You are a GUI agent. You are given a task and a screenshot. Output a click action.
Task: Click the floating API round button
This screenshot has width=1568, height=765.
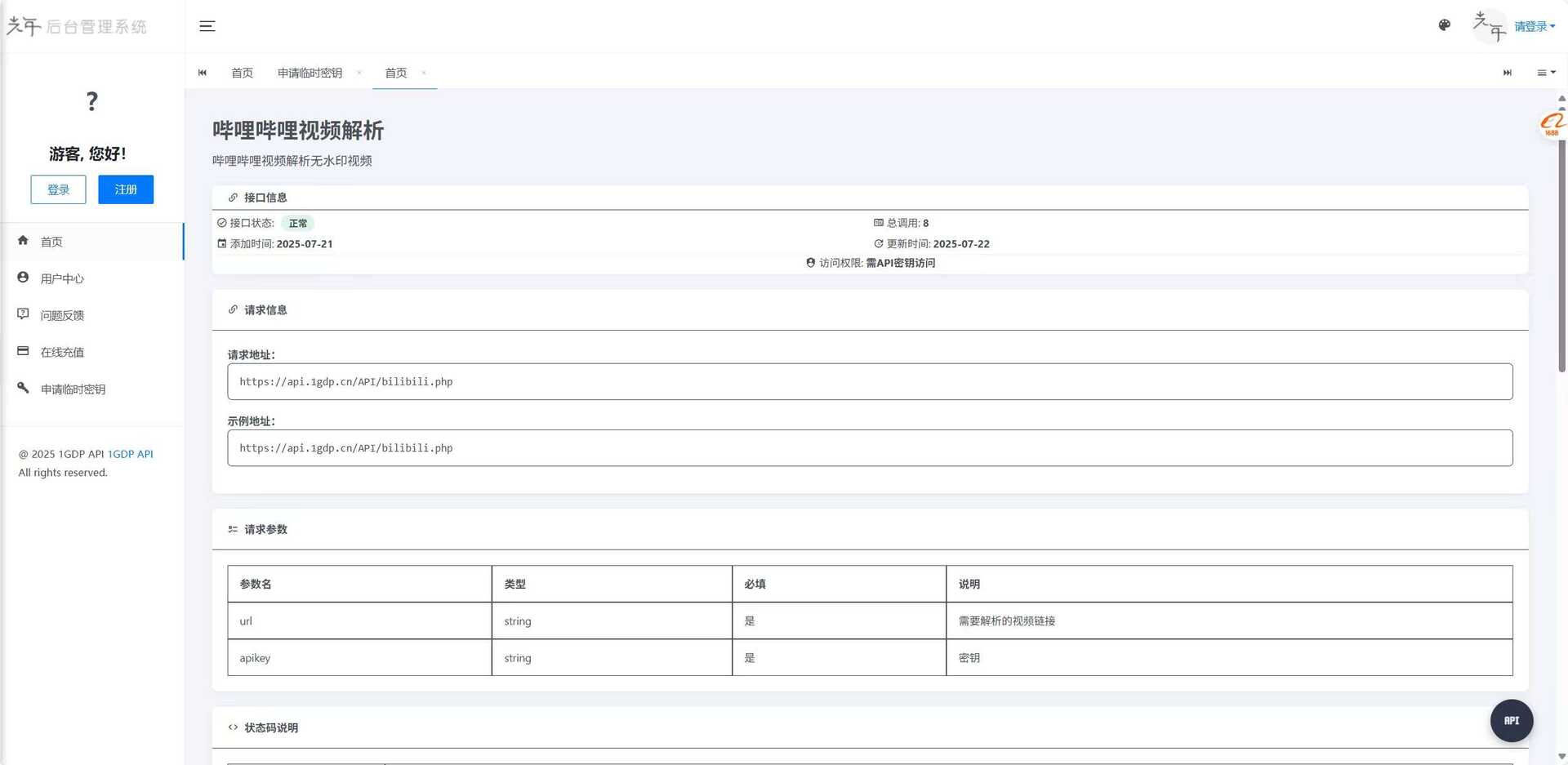tap(1511, 721)
